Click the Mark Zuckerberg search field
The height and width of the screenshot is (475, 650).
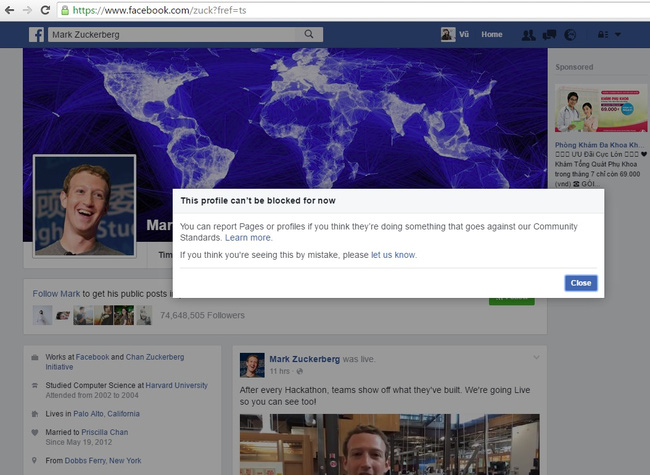(x=171, y=34)
